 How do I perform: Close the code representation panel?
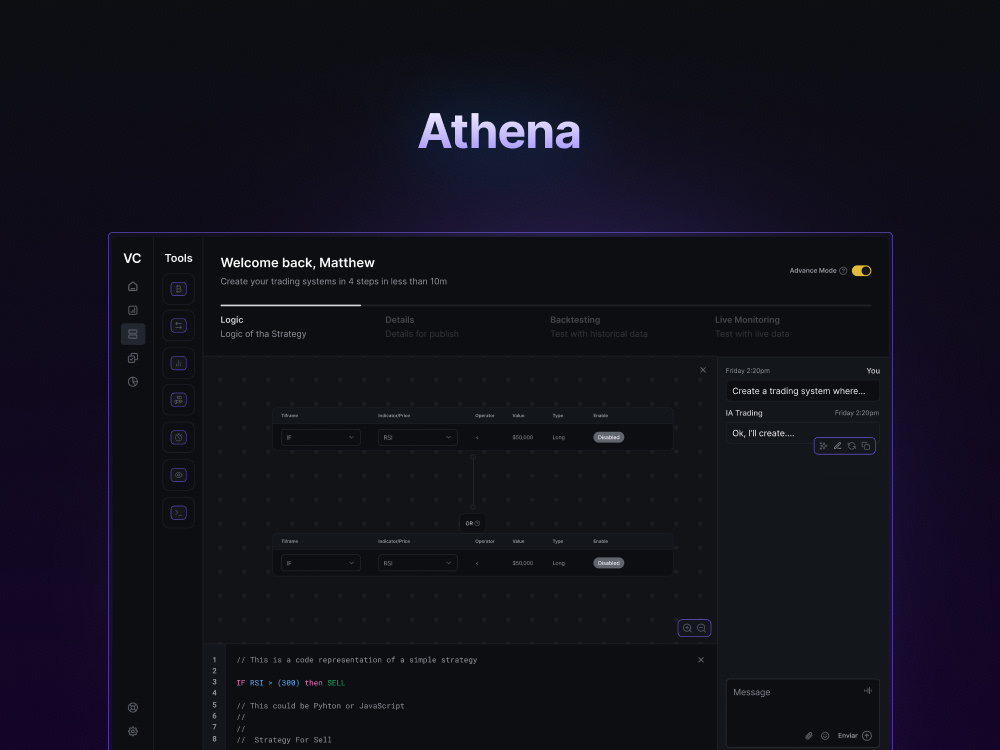[701, 660]
